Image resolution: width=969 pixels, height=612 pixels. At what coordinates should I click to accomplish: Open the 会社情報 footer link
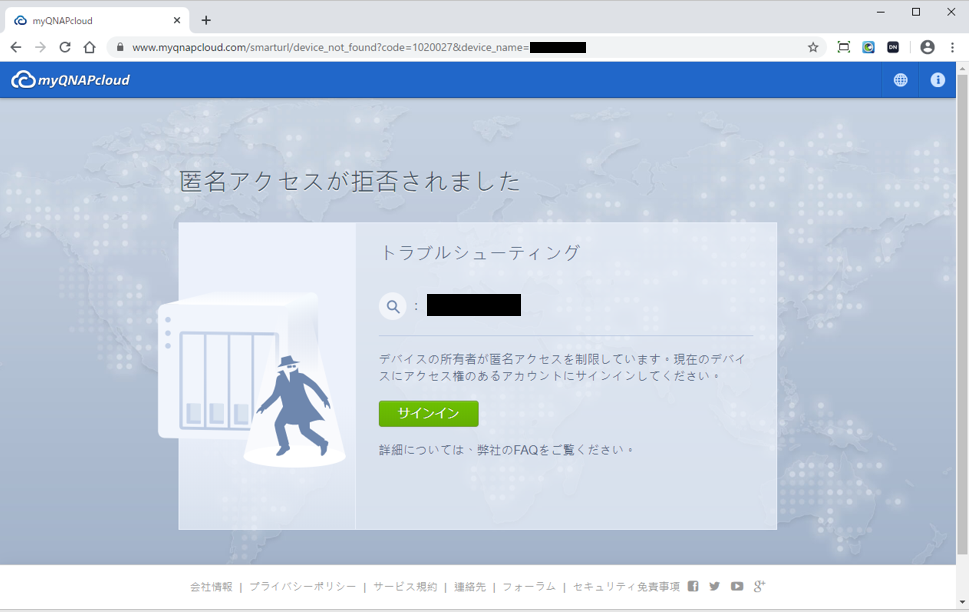tap(211, 587)
